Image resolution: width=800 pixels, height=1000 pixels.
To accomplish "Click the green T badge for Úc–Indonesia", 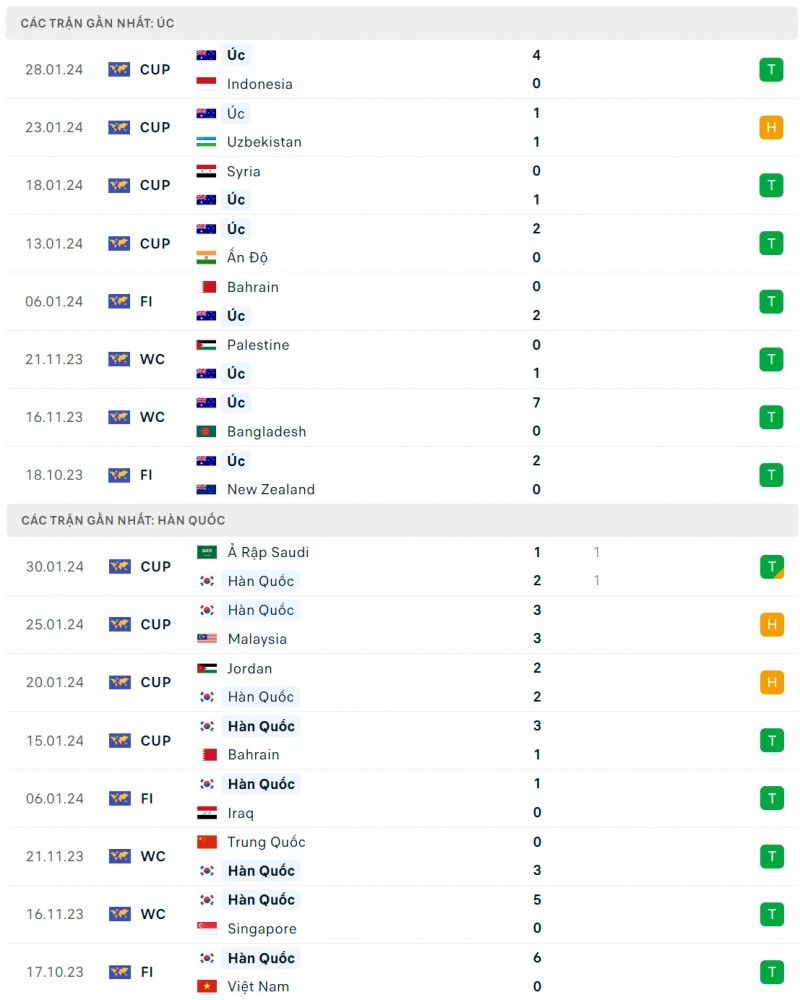I will (x=771, y=70).
